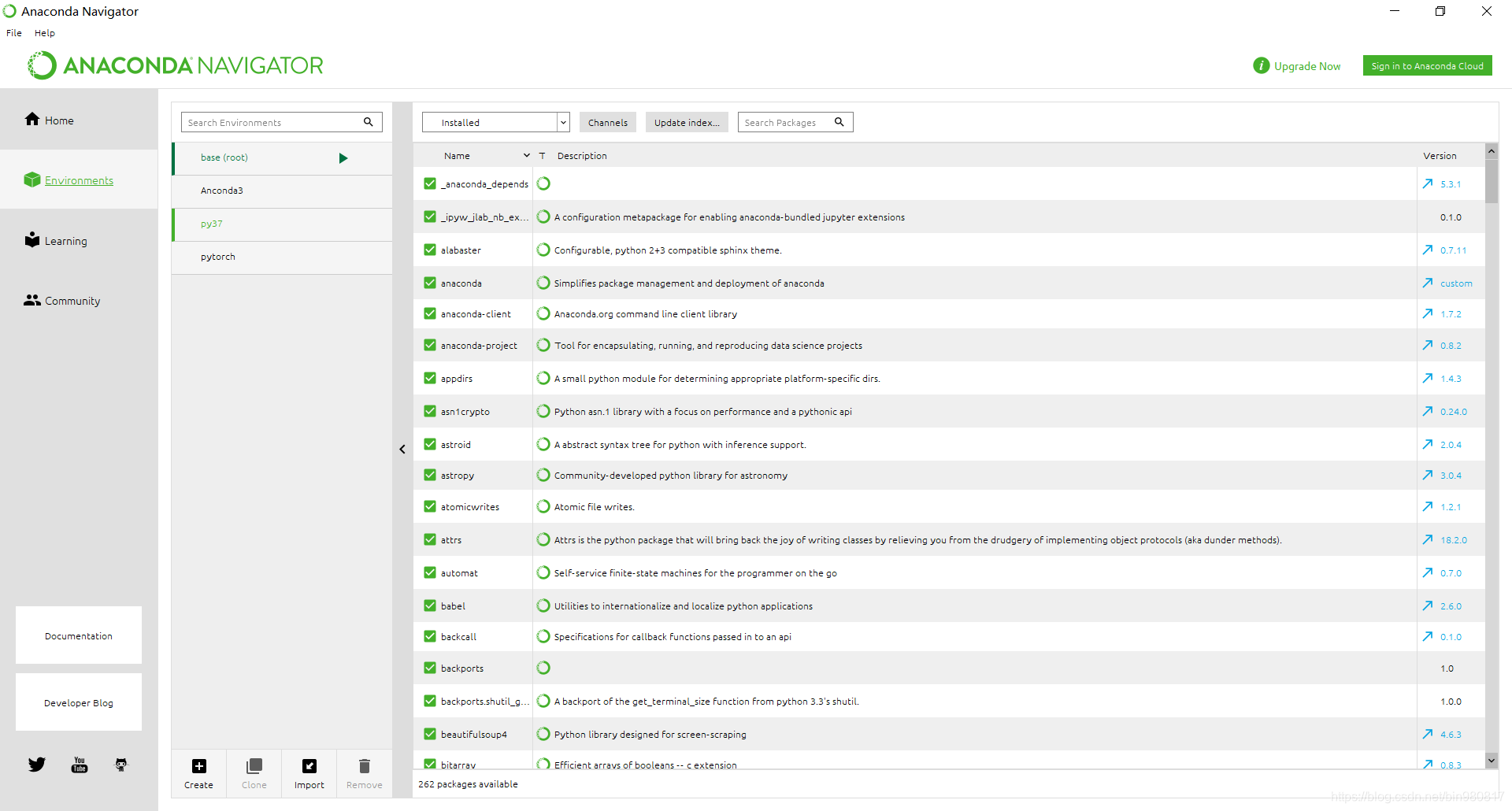
Task: Toggle the atomicwrites package checkbox
Action: click(x=430, y=506)
